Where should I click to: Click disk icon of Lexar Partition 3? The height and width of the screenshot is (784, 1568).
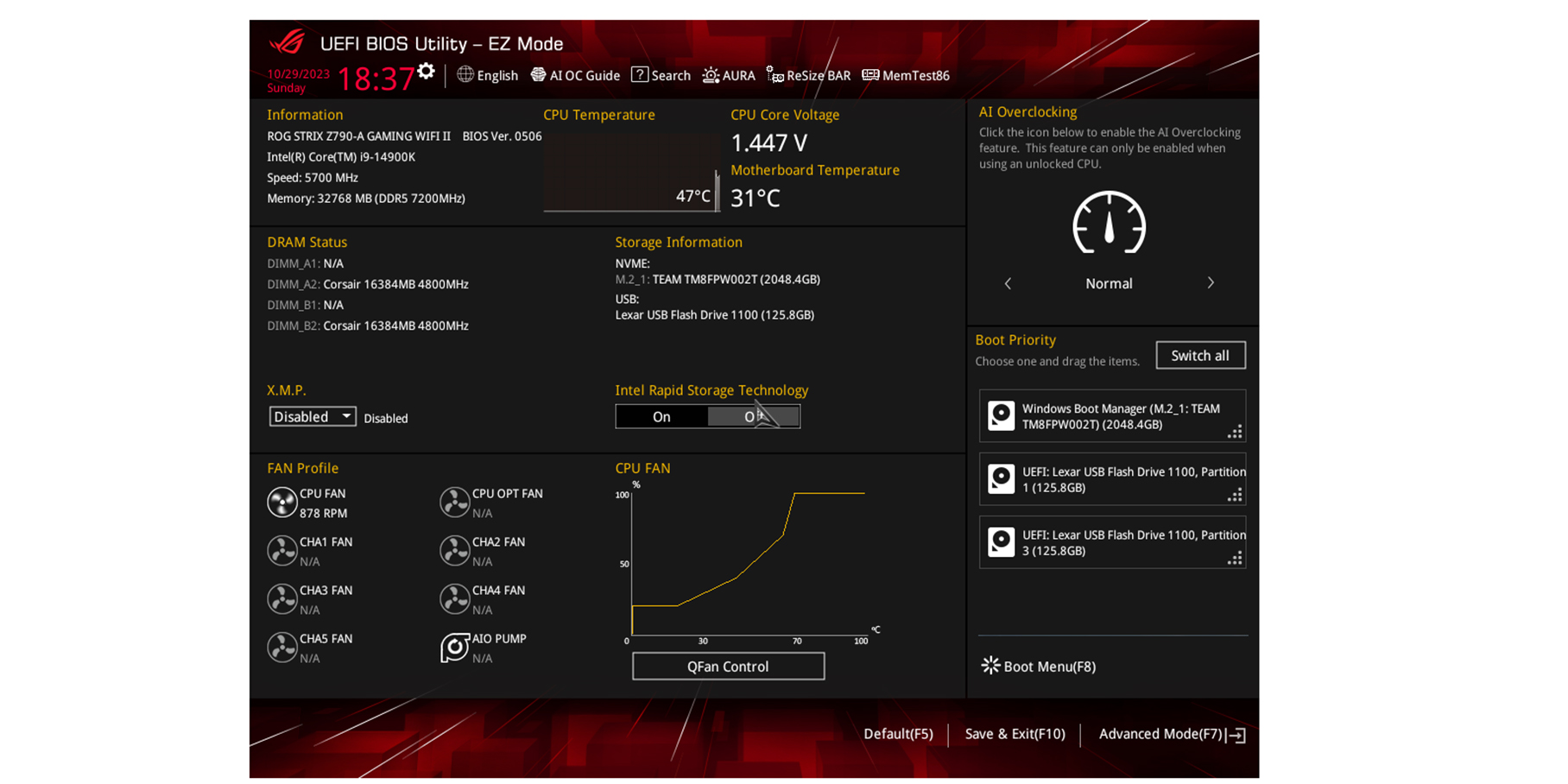click(x=1001, y=542)
